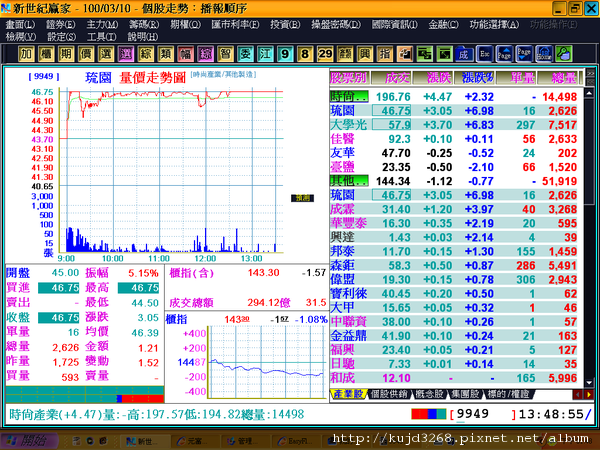Select the 和成 stock row
The width and height of the screenshot is (600, 450).
click(x=454, y=378)
